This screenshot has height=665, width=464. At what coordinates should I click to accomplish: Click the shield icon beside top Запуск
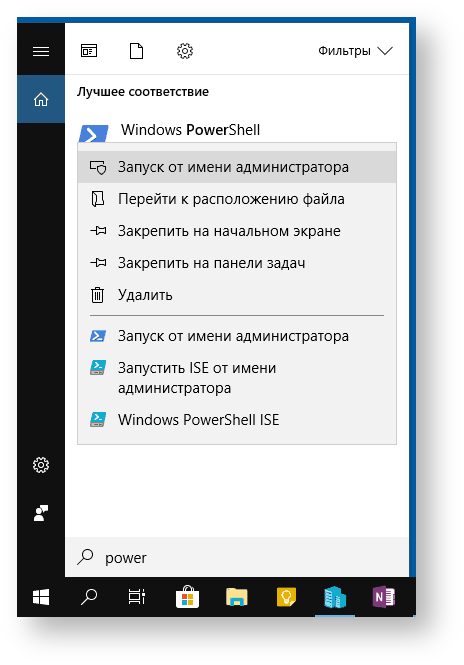(x=98, y=167)
